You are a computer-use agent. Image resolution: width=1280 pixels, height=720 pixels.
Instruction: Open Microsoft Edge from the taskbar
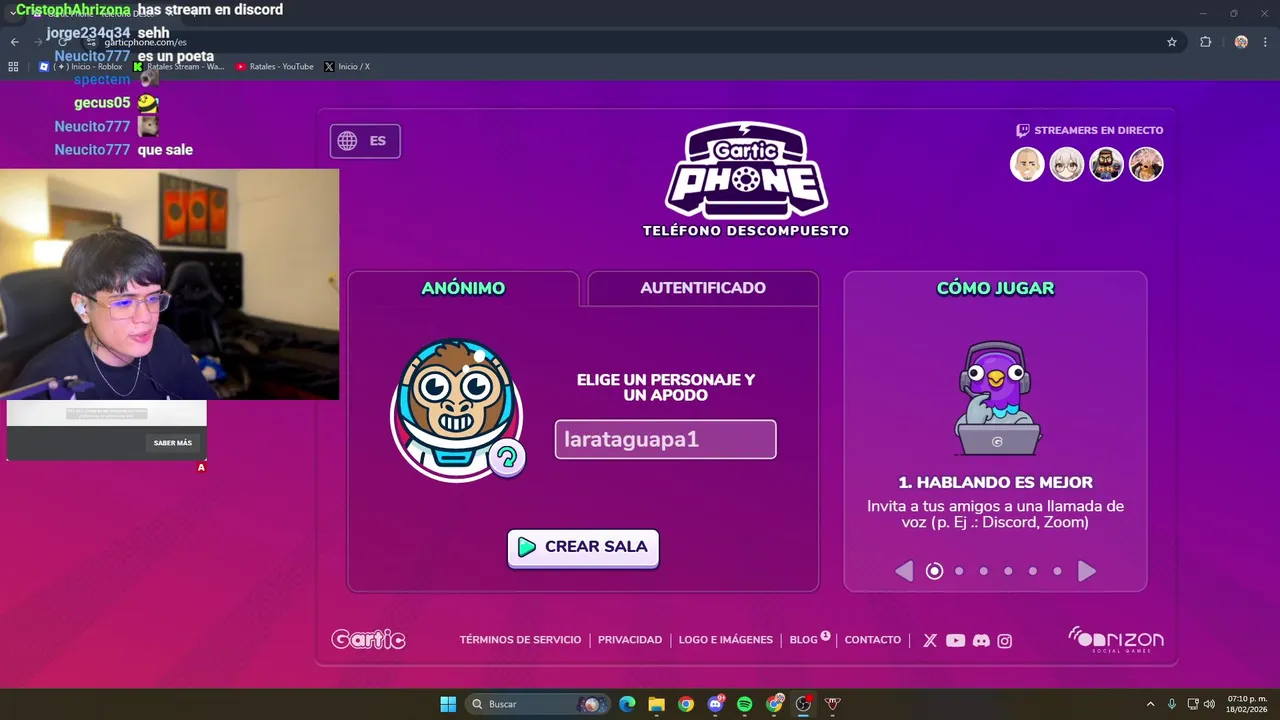pos(627,704)
